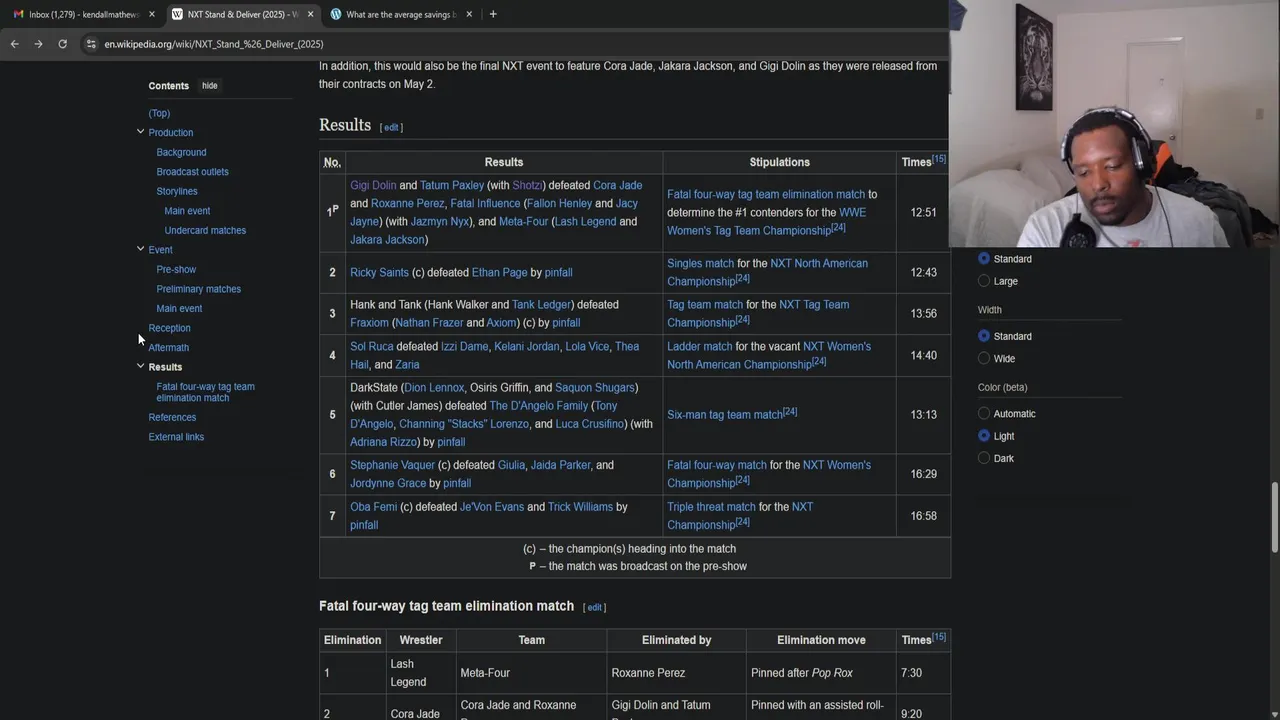
Task: Collapse the Results section in Contents
Action: click(140, 366)
